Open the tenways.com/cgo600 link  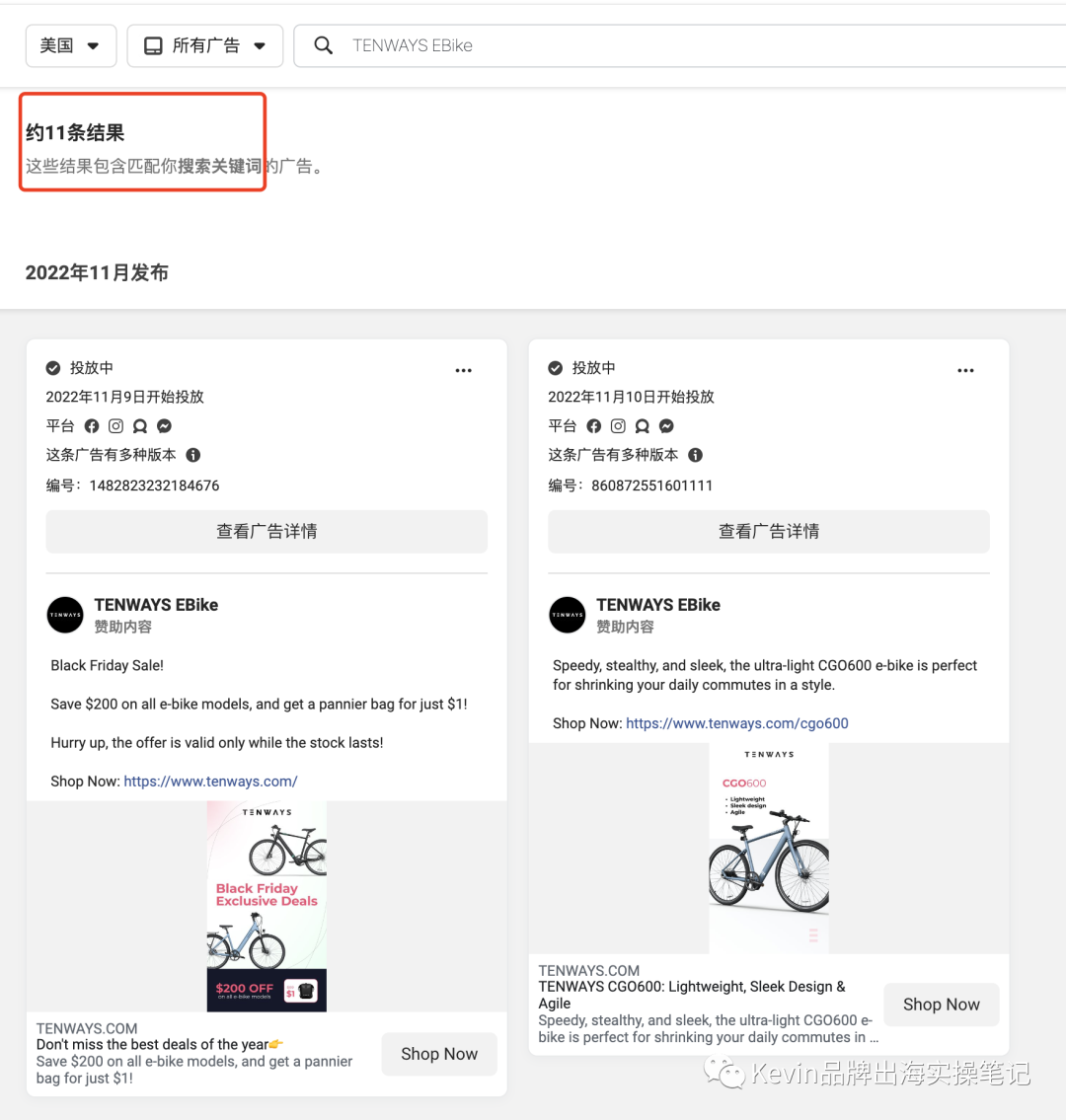click(737, 723)
